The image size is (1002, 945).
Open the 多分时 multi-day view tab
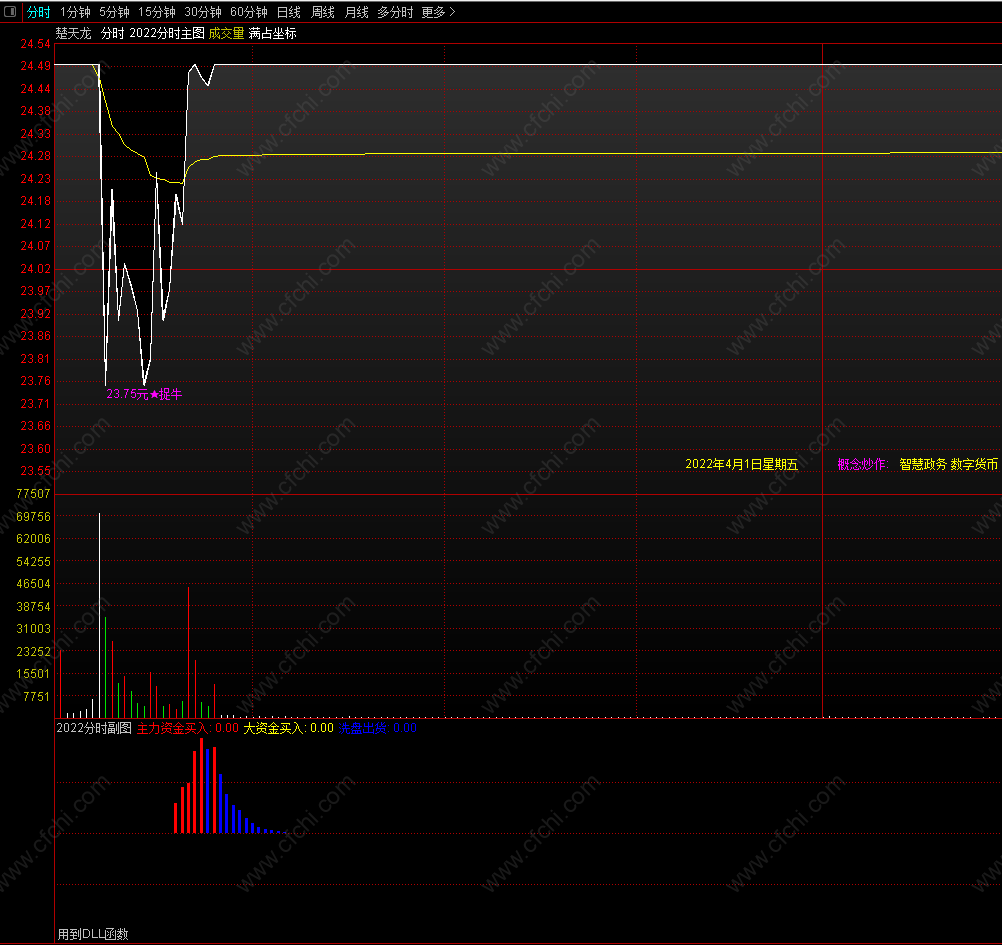[x=395, y=12]
